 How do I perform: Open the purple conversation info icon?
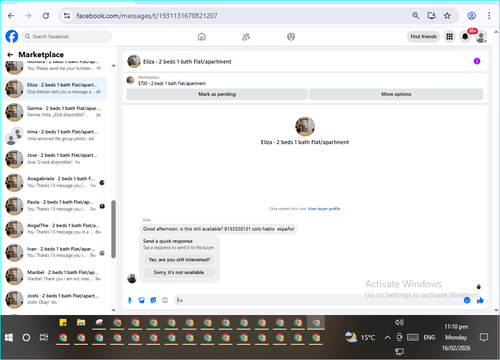tap(477, 61)
